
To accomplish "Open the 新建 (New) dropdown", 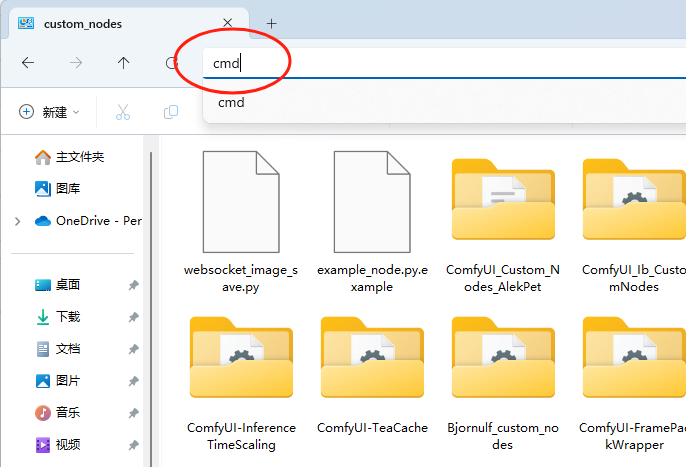I will 49,112.
